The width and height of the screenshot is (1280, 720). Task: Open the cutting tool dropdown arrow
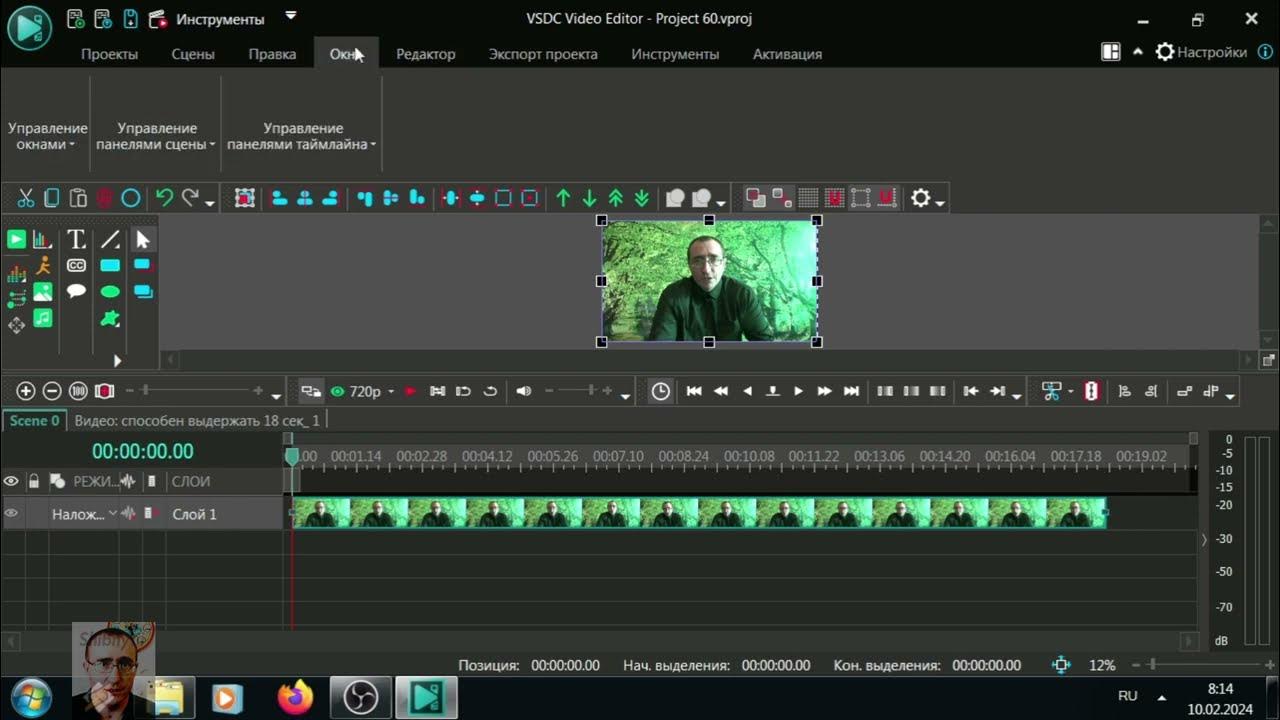1071,391
